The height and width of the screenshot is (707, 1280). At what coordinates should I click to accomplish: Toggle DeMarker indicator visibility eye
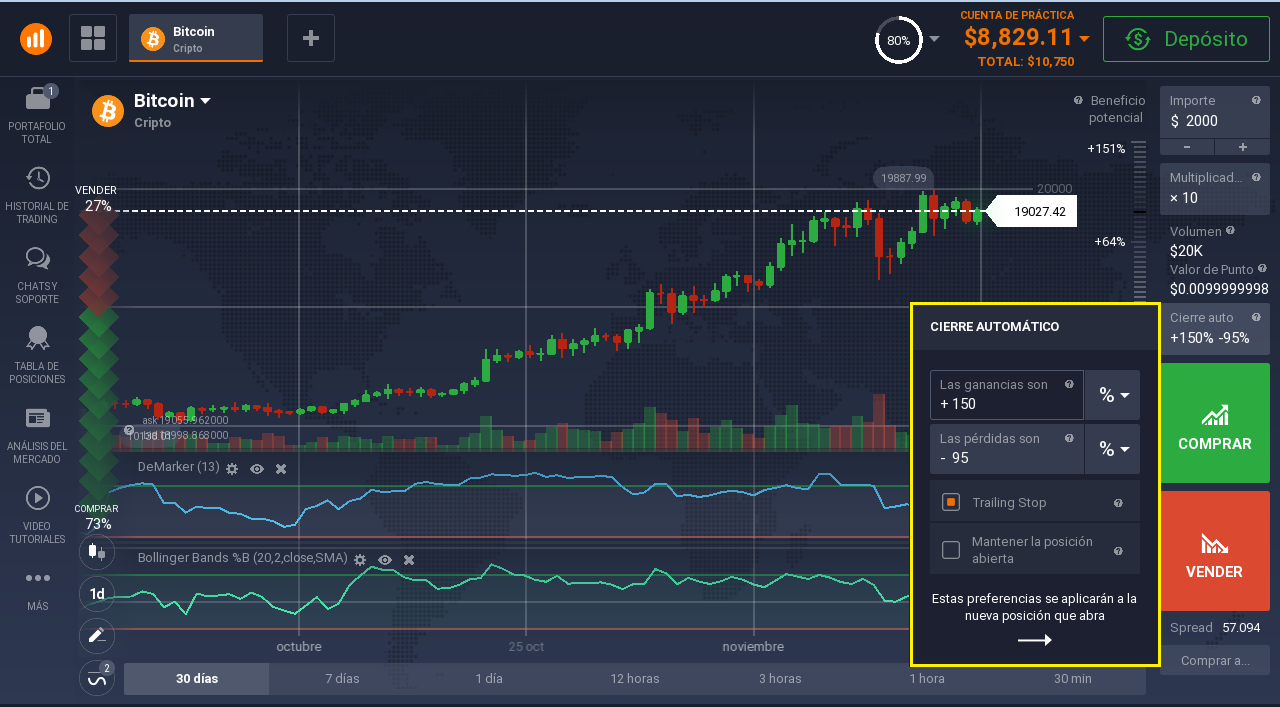257,468
